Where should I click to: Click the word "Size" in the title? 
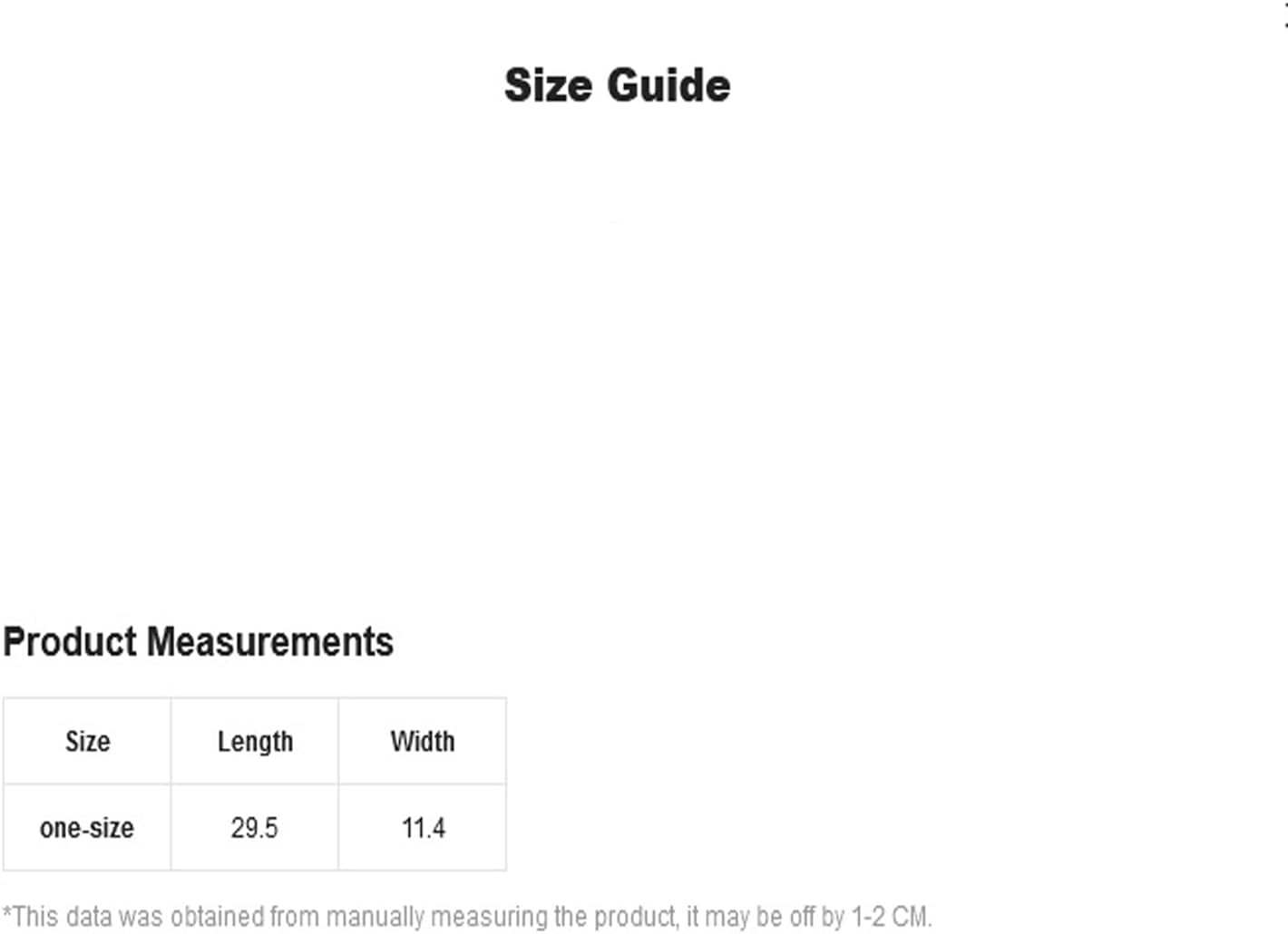(x=549, y=85)
